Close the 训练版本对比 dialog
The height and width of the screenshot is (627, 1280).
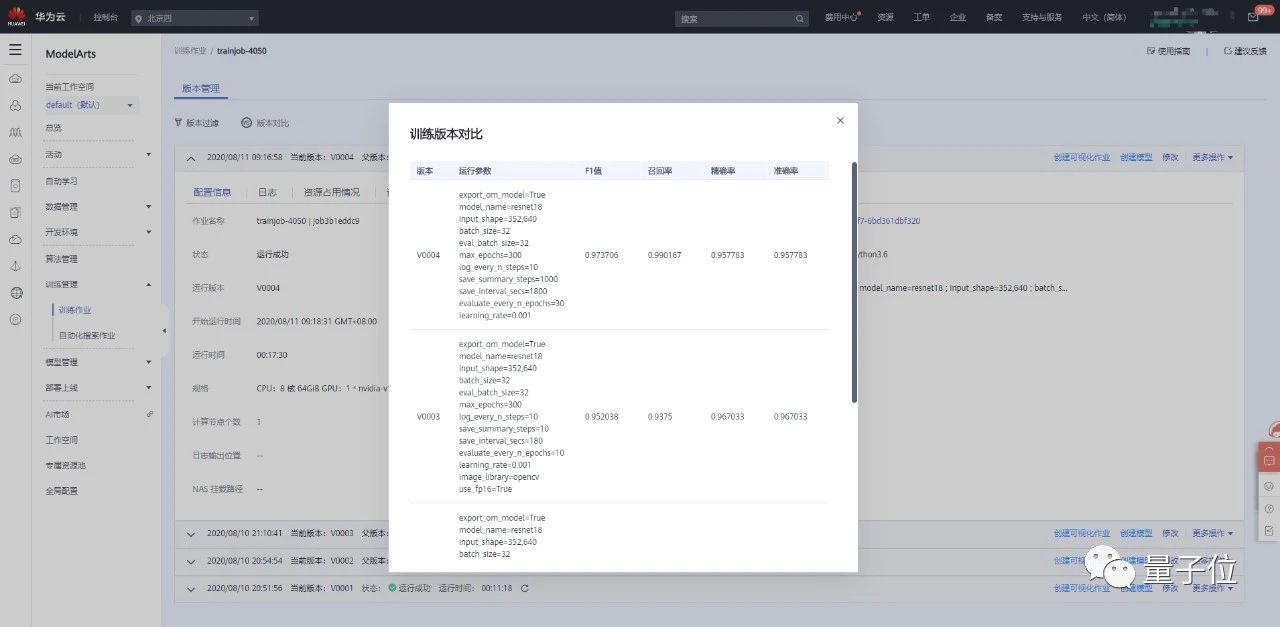[840, 120]
